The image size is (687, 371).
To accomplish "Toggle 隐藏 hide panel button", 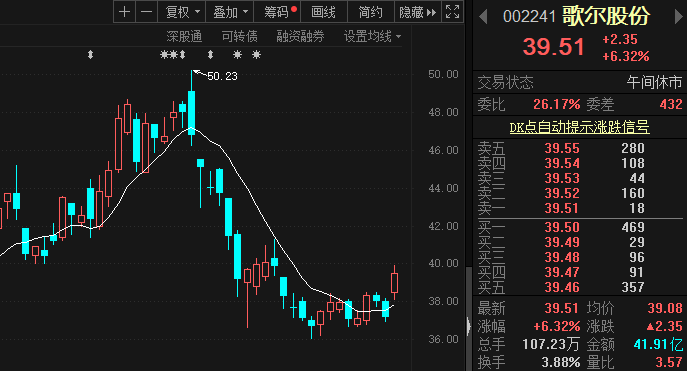I will point(418,12).
